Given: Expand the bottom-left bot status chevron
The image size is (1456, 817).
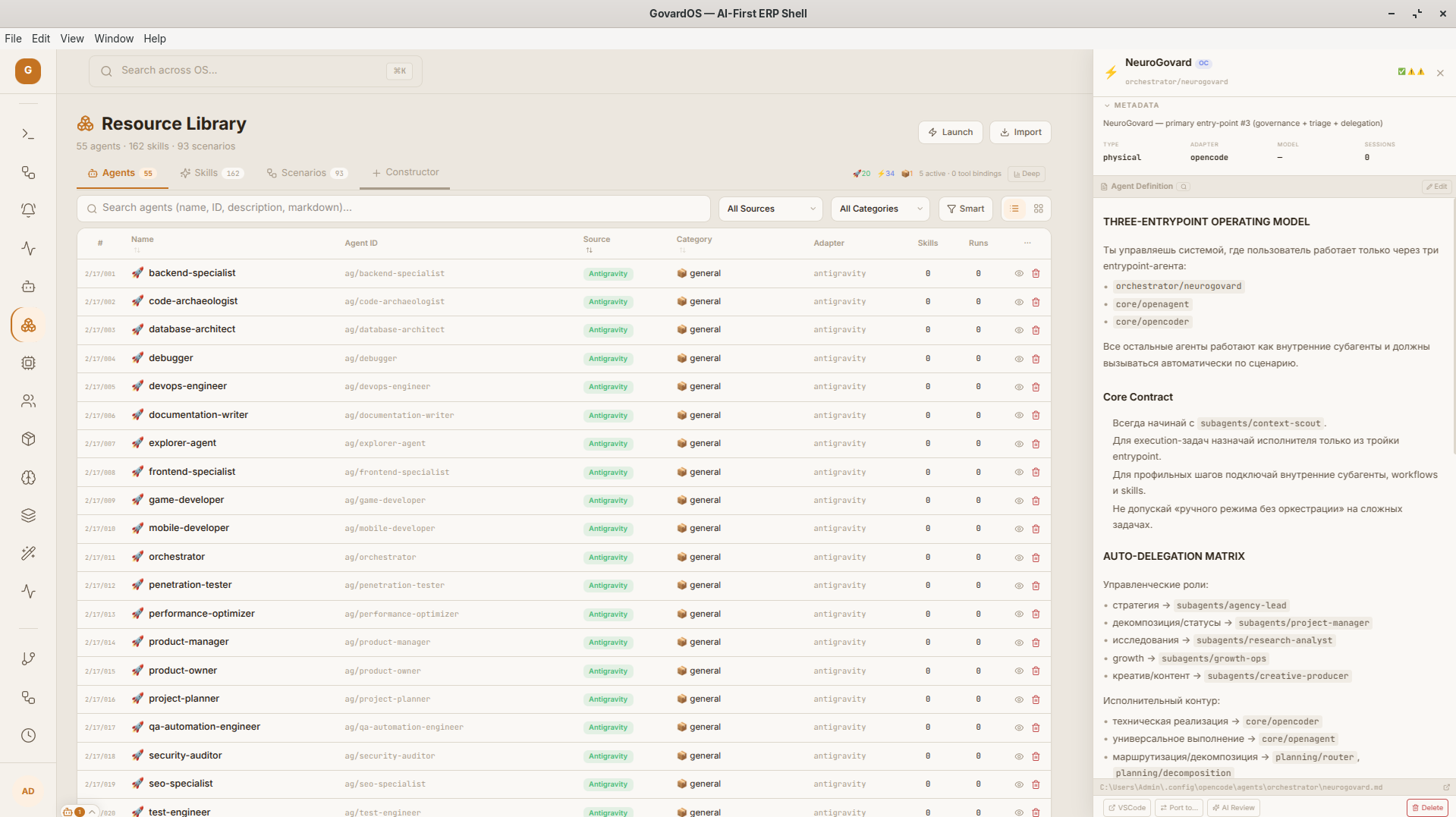Looking at the screenshot, I should [x=92, y=812].
